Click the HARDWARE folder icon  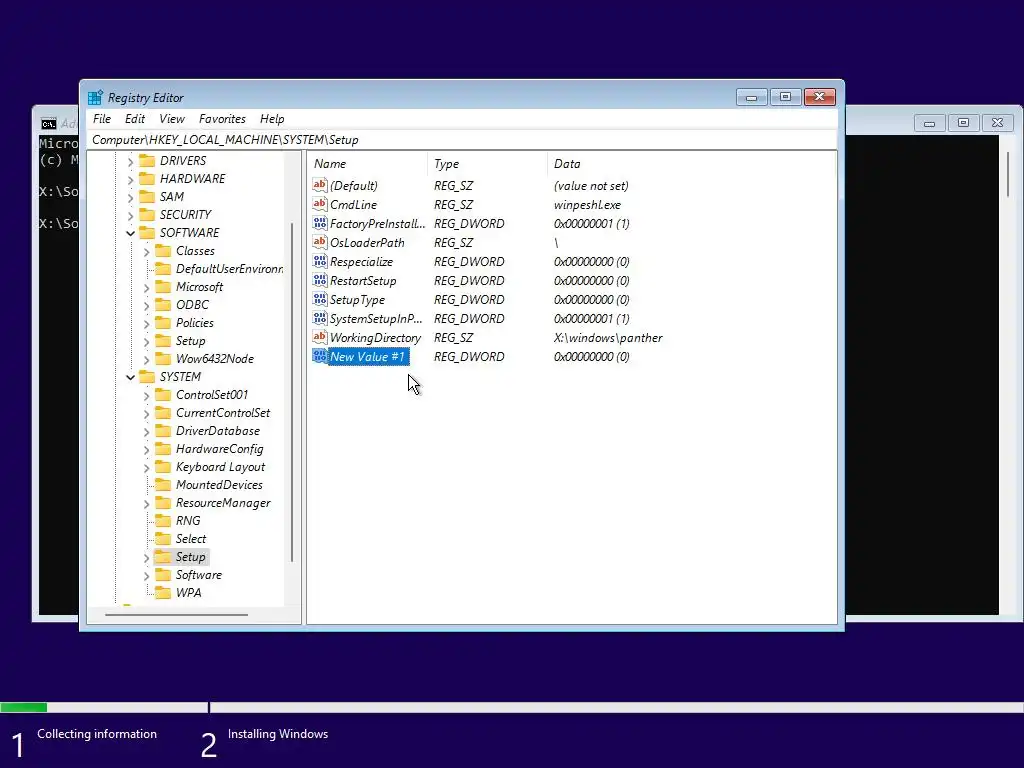(x=148, y=178)
